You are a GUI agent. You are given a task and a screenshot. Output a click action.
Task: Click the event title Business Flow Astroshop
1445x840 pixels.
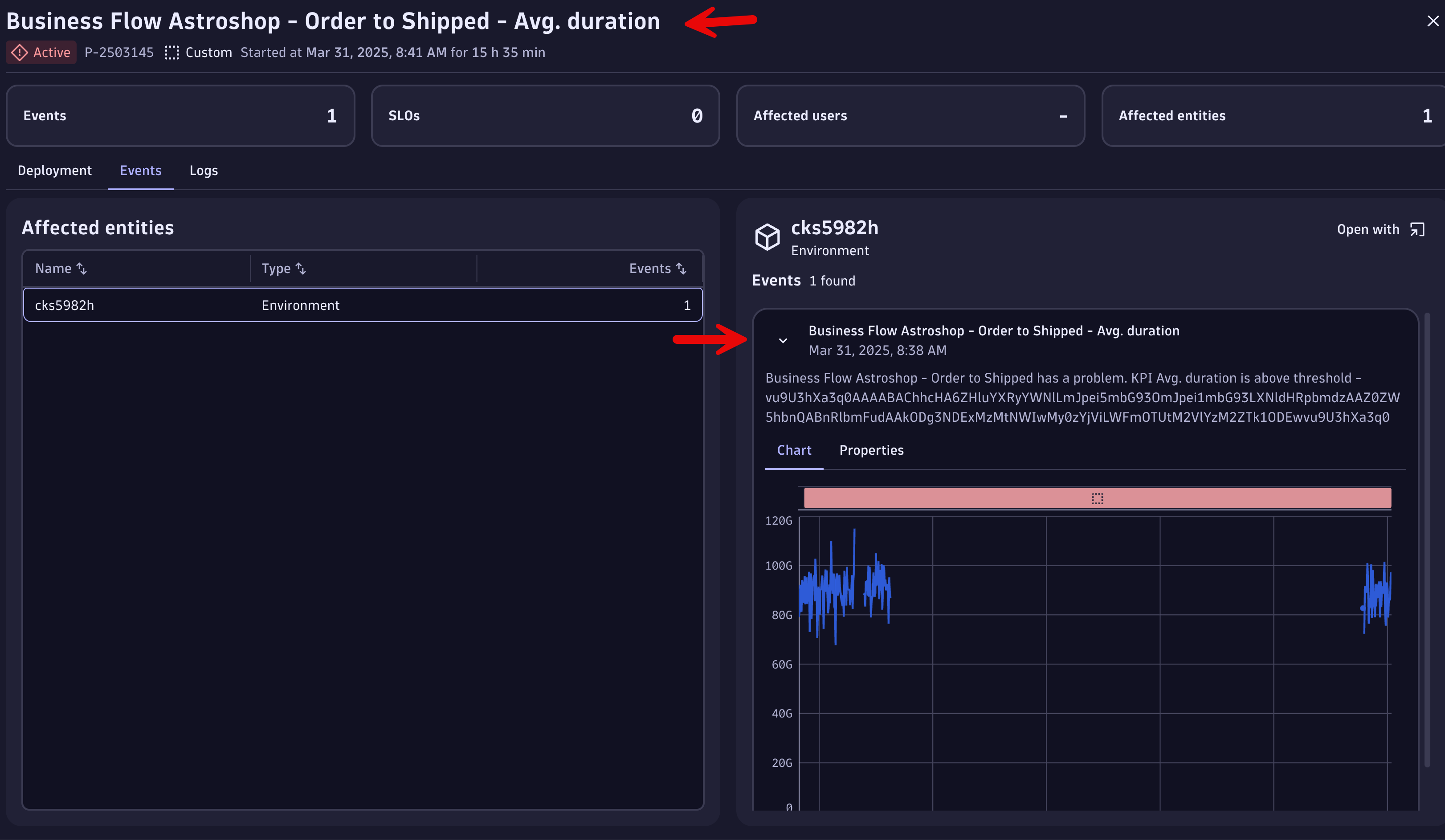tap(994, 331)
